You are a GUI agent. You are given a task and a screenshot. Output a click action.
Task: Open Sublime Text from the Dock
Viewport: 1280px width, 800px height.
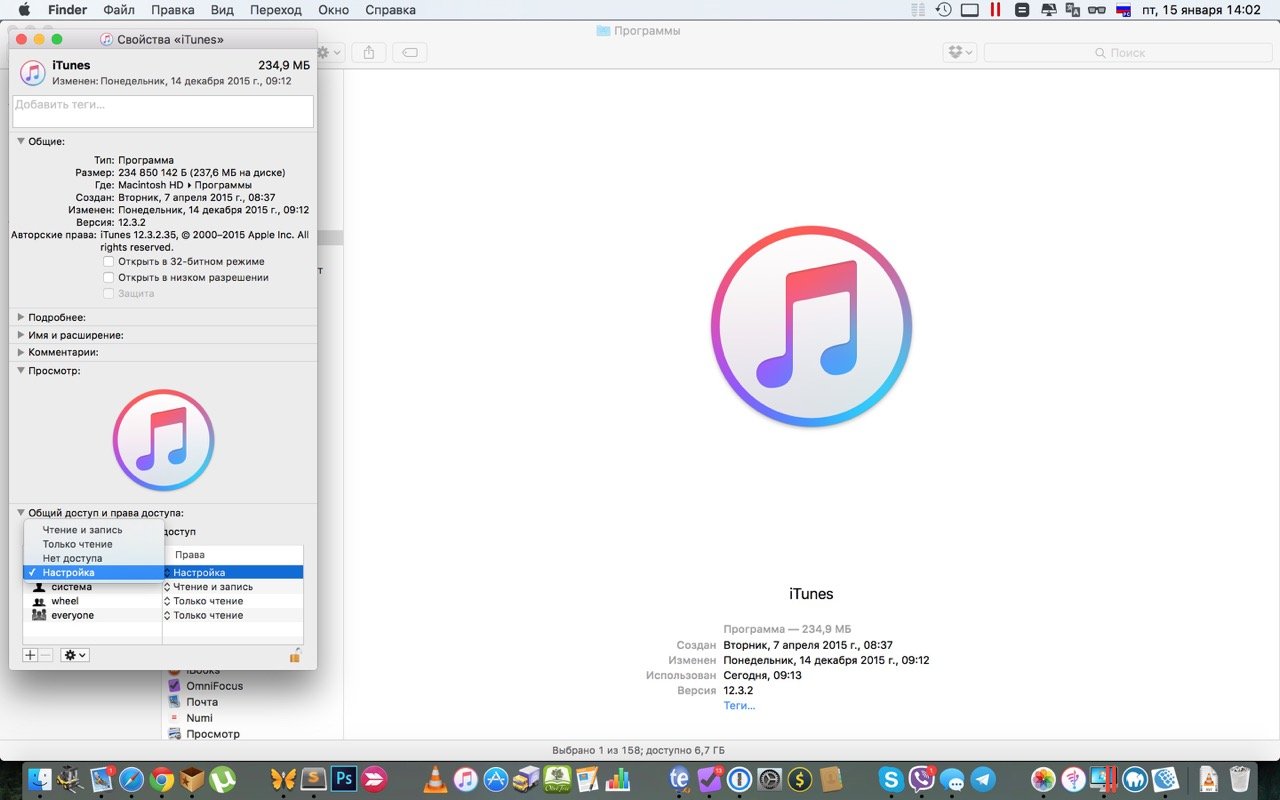coord(314,779)
